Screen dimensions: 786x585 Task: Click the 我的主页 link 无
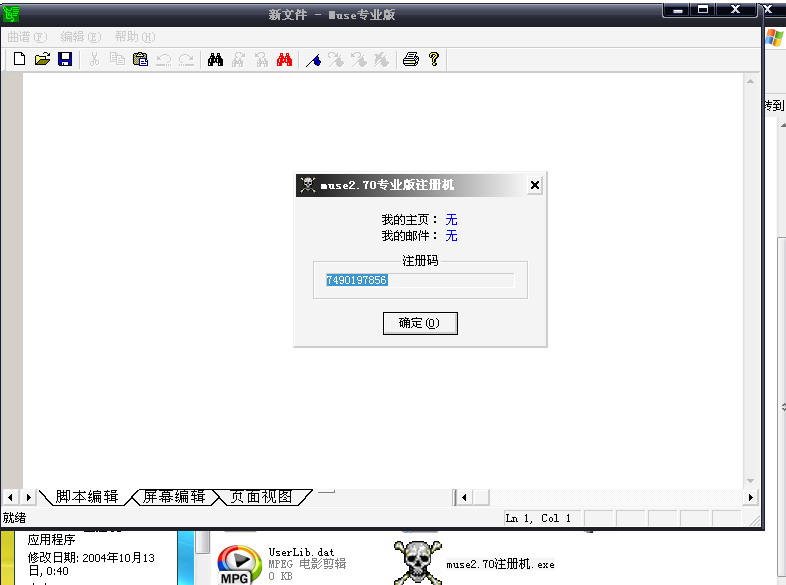pyautogui.click(x=451, y=220)
